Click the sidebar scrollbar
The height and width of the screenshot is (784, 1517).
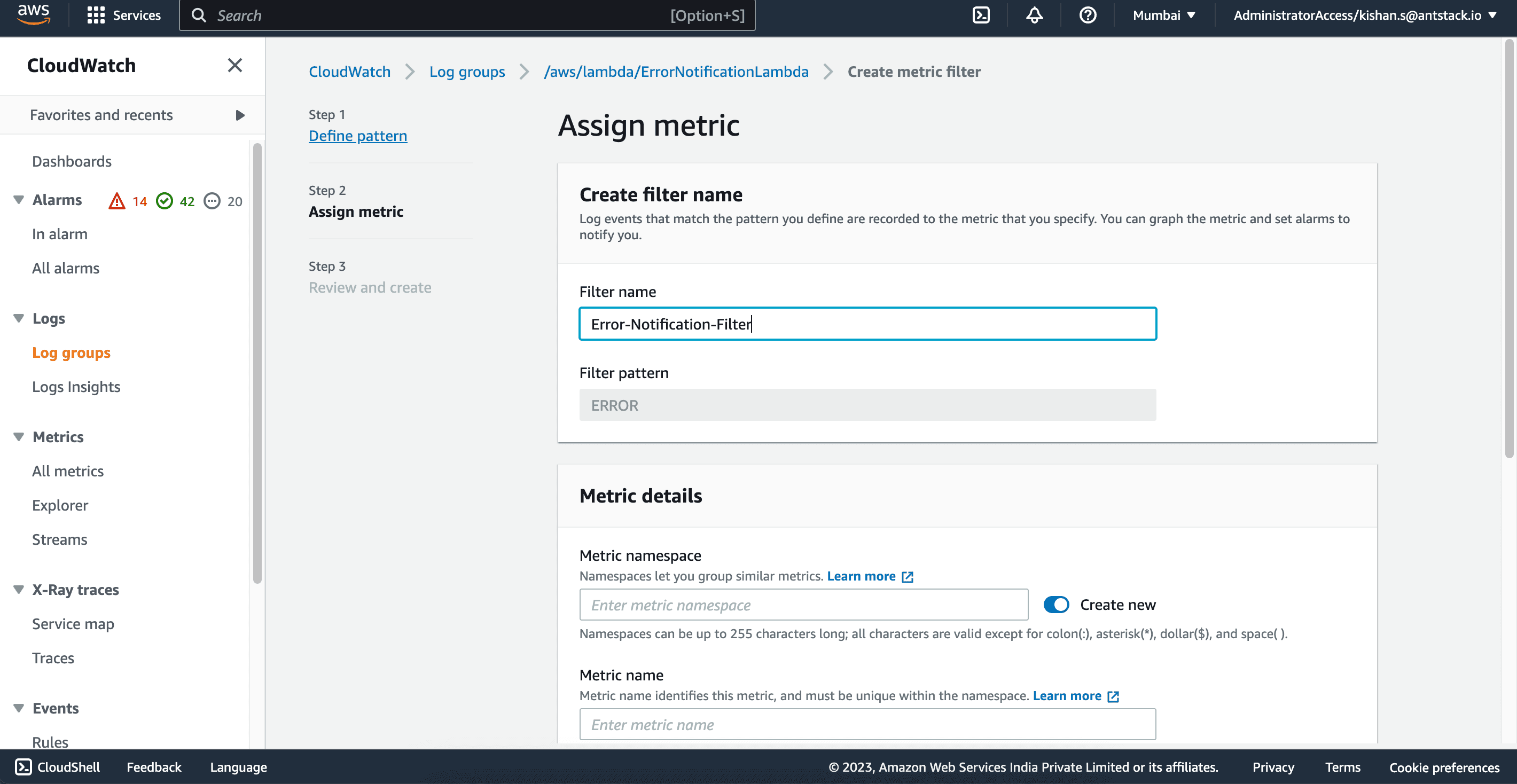[x=257, y=363]
